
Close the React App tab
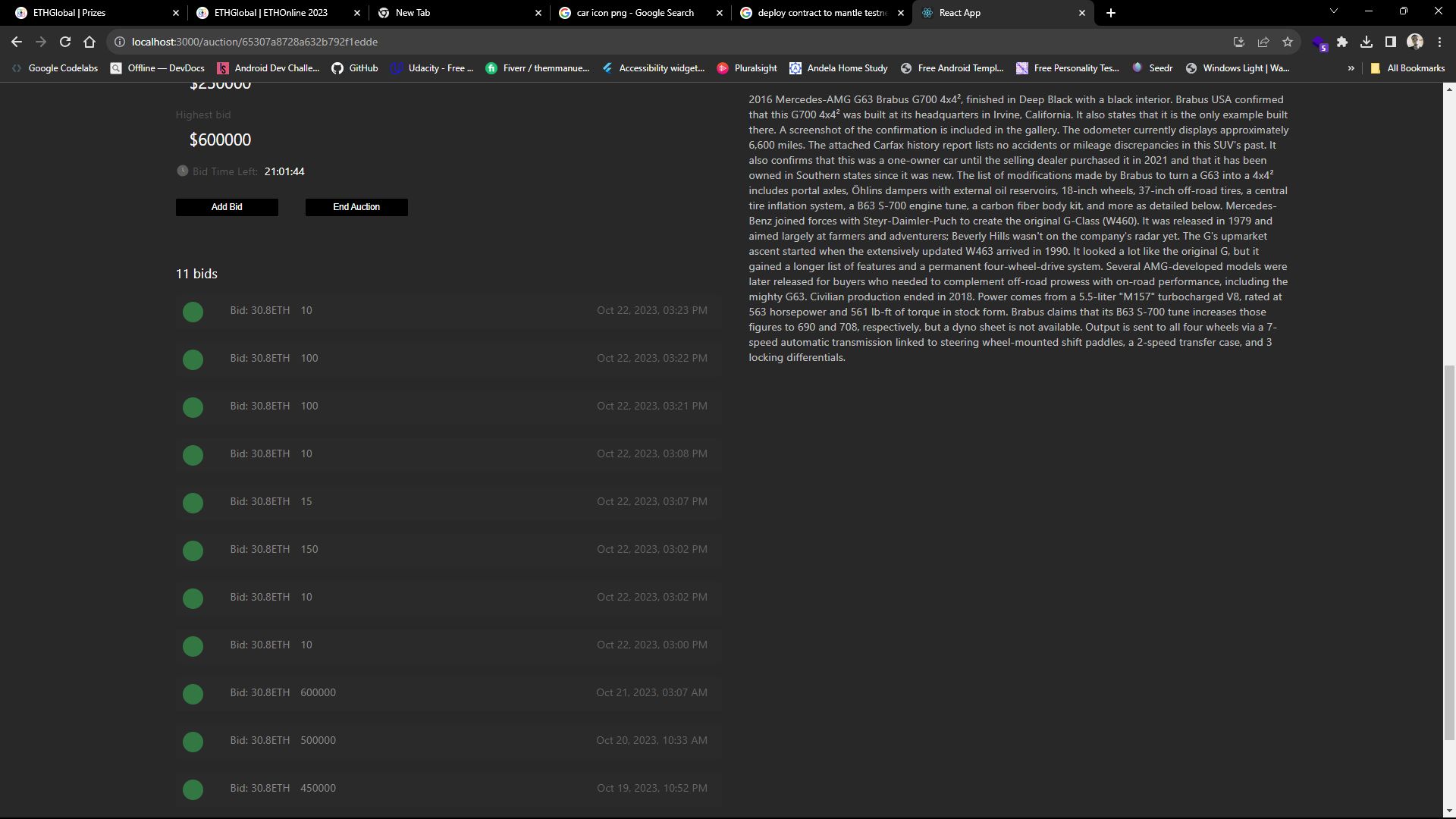point(1082,13)
